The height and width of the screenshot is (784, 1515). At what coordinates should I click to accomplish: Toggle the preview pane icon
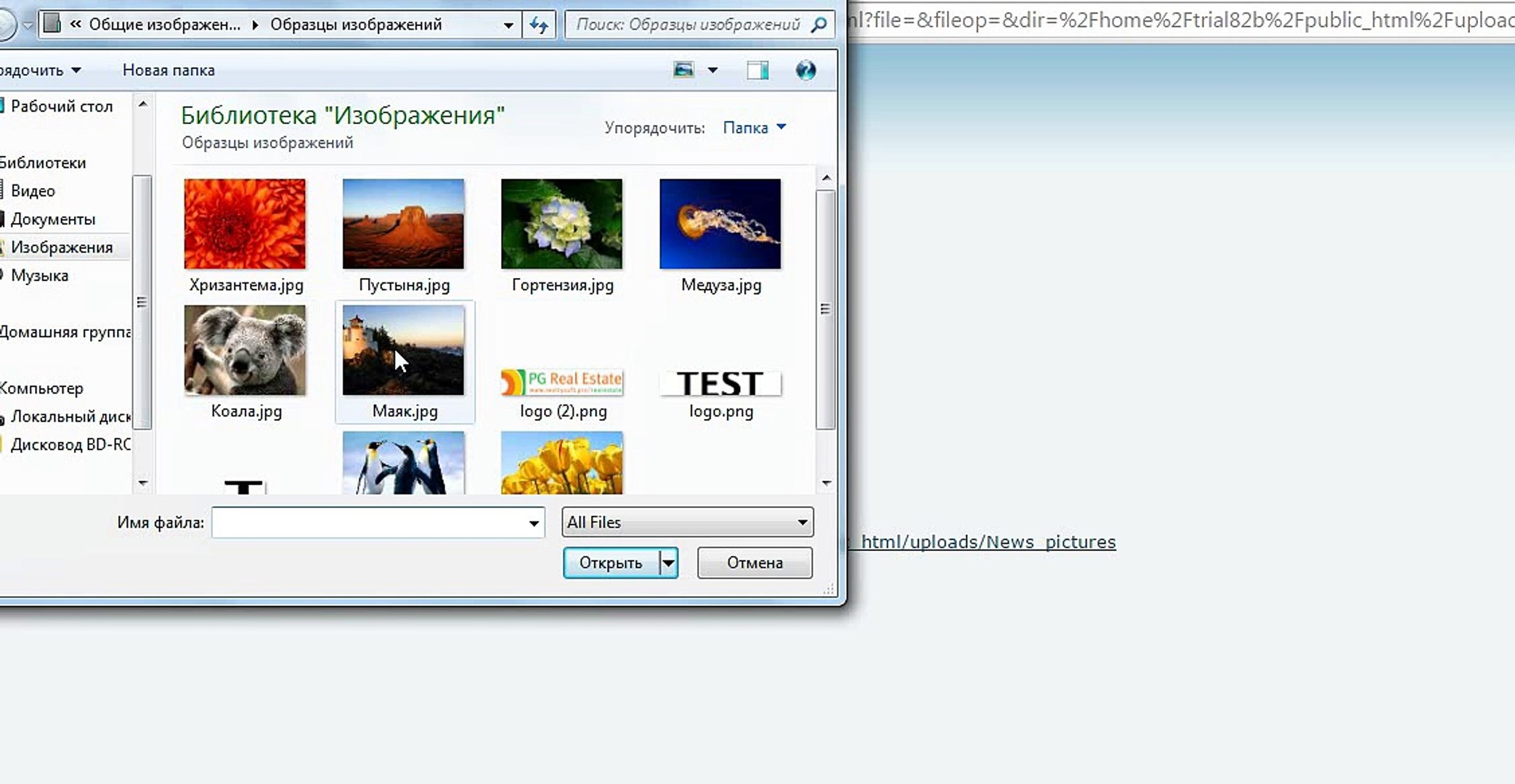click(x=757, y=70)
